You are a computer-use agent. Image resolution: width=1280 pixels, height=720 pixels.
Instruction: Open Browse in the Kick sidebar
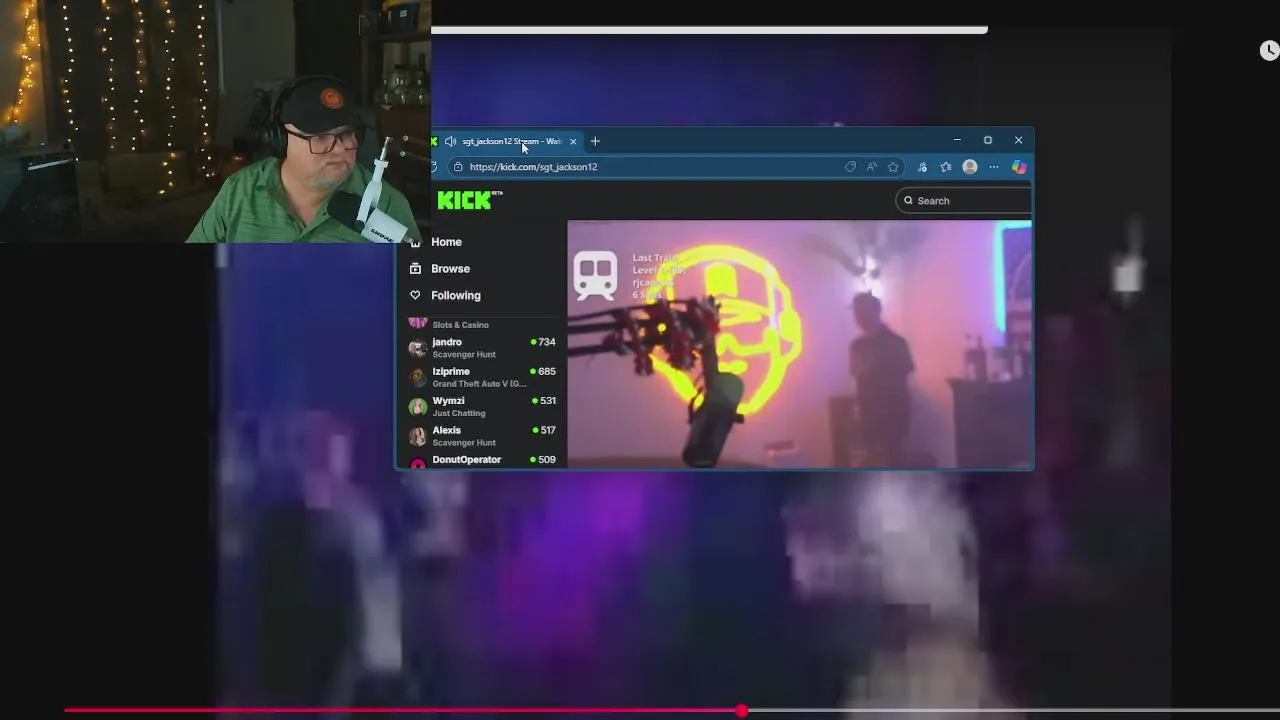[450, 269]
